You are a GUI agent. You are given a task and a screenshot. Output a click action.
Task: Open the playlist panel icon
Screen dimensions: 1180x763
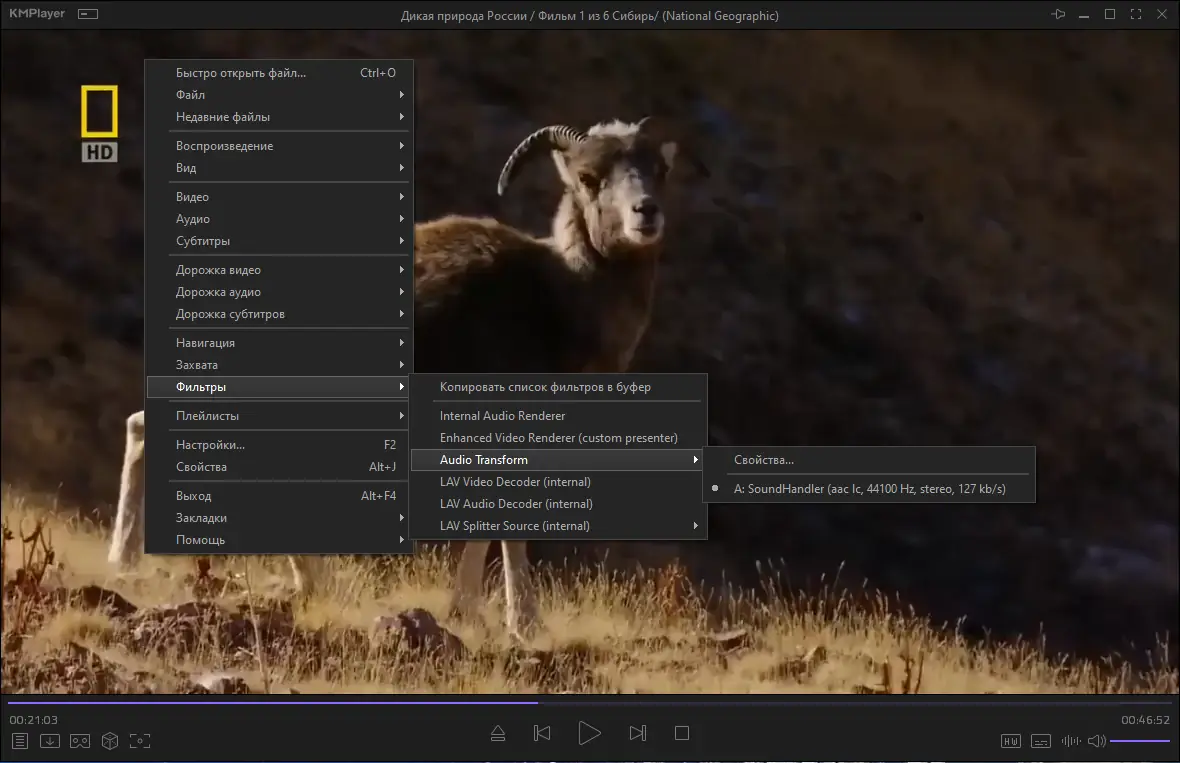point(19,741)
